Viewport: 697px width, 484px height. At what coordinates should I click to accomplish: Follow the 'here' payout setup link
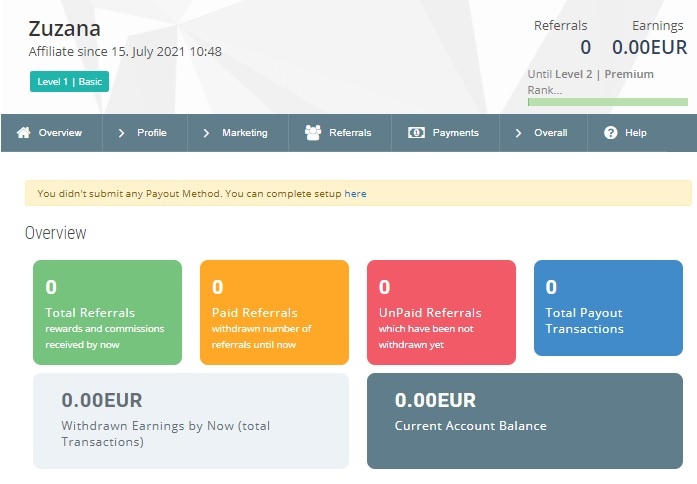(x=355, y=194)
